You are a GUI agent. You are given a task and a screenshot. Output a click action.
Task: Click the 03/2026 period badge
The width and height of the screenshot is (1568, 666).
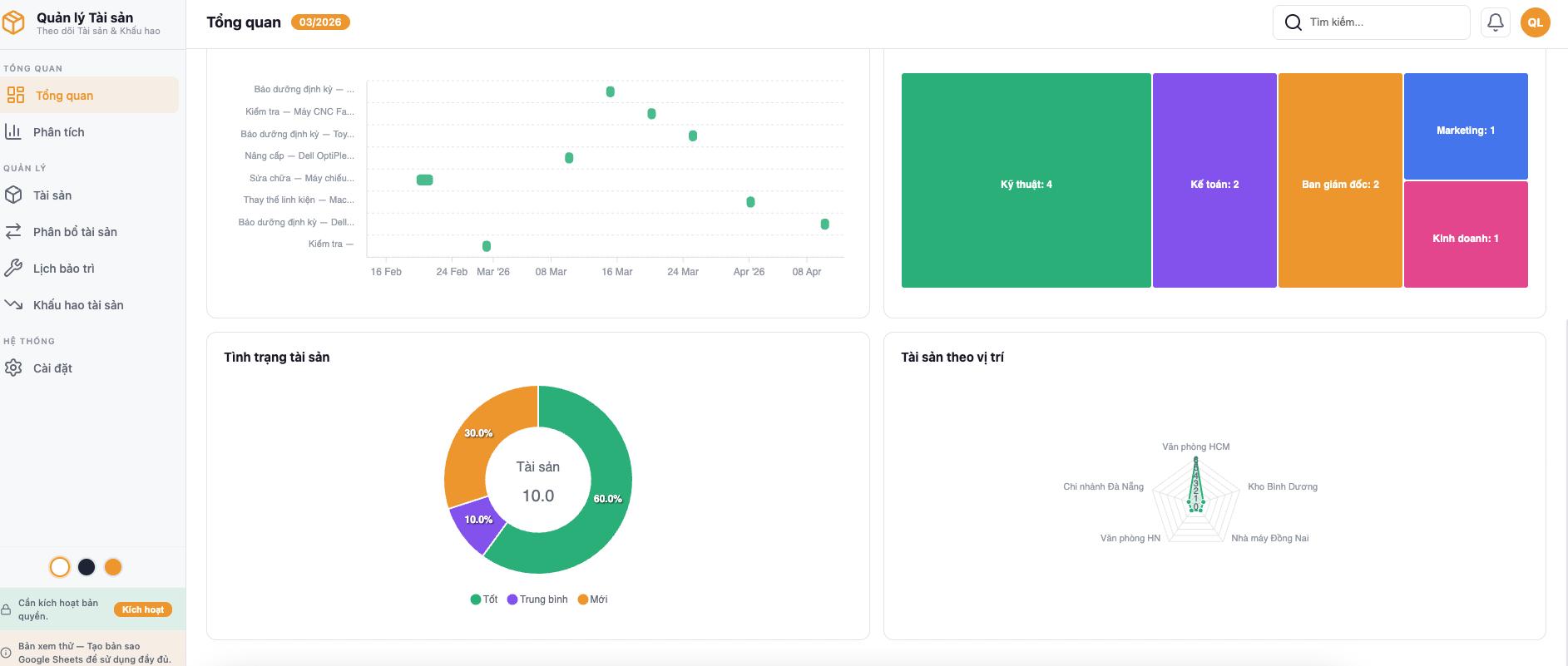point(320,22)
